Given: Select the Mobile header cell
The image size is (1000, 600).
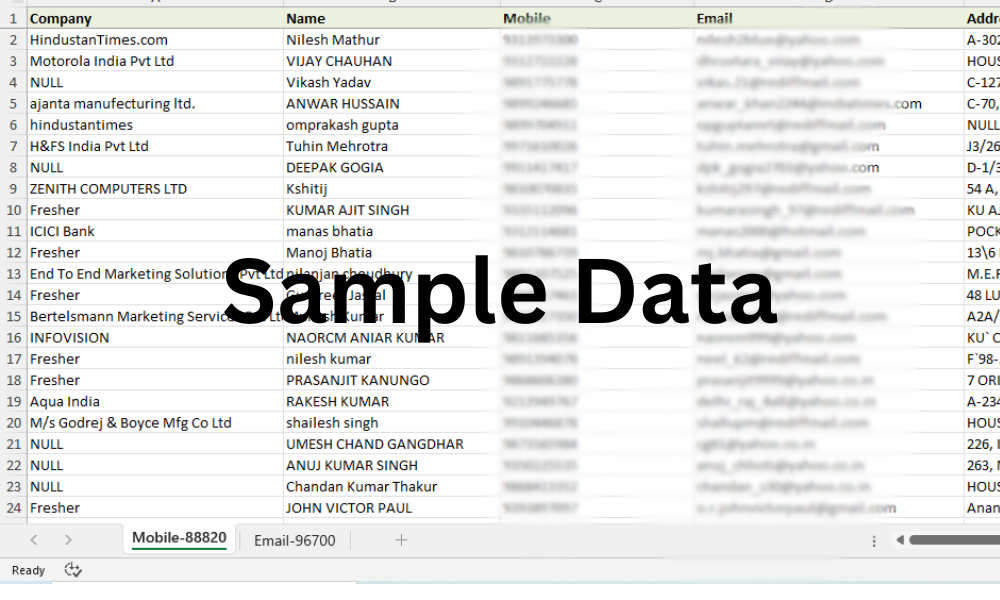Looking at the screenshot, I should point(597,18).
